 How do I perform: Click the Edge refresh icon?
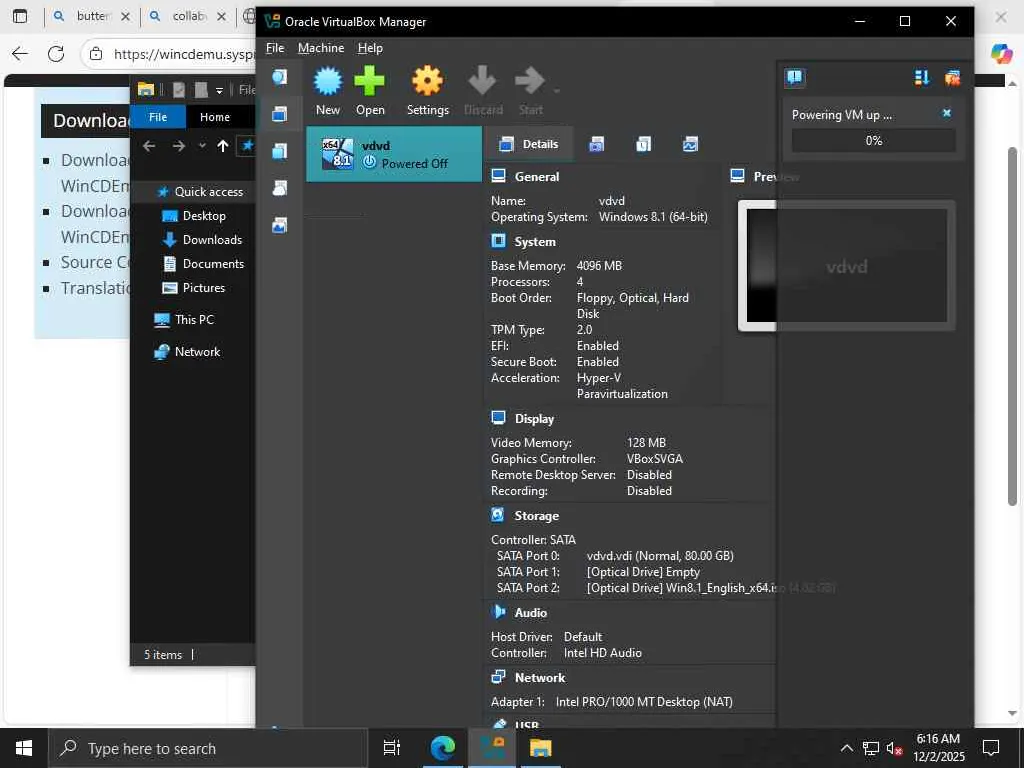(x=56, y=54)
